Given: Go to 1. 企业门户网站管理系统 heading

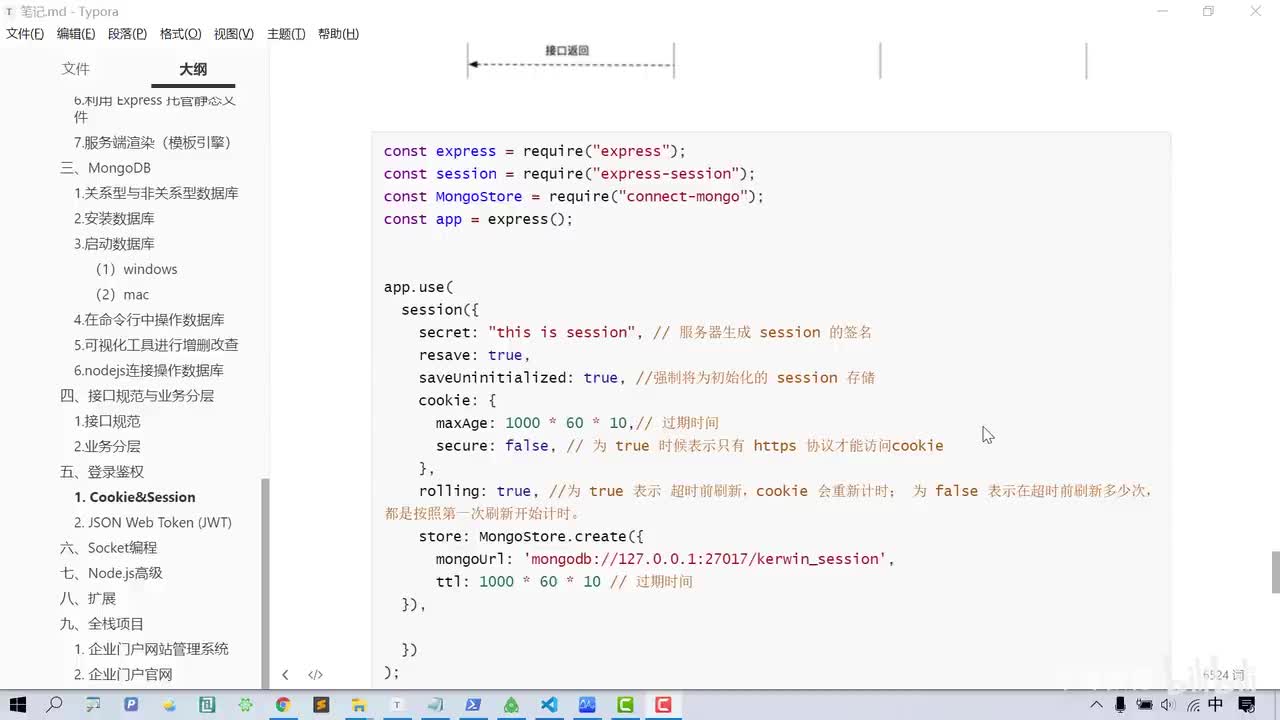Looking at the screenshot, I should [151, 649].
